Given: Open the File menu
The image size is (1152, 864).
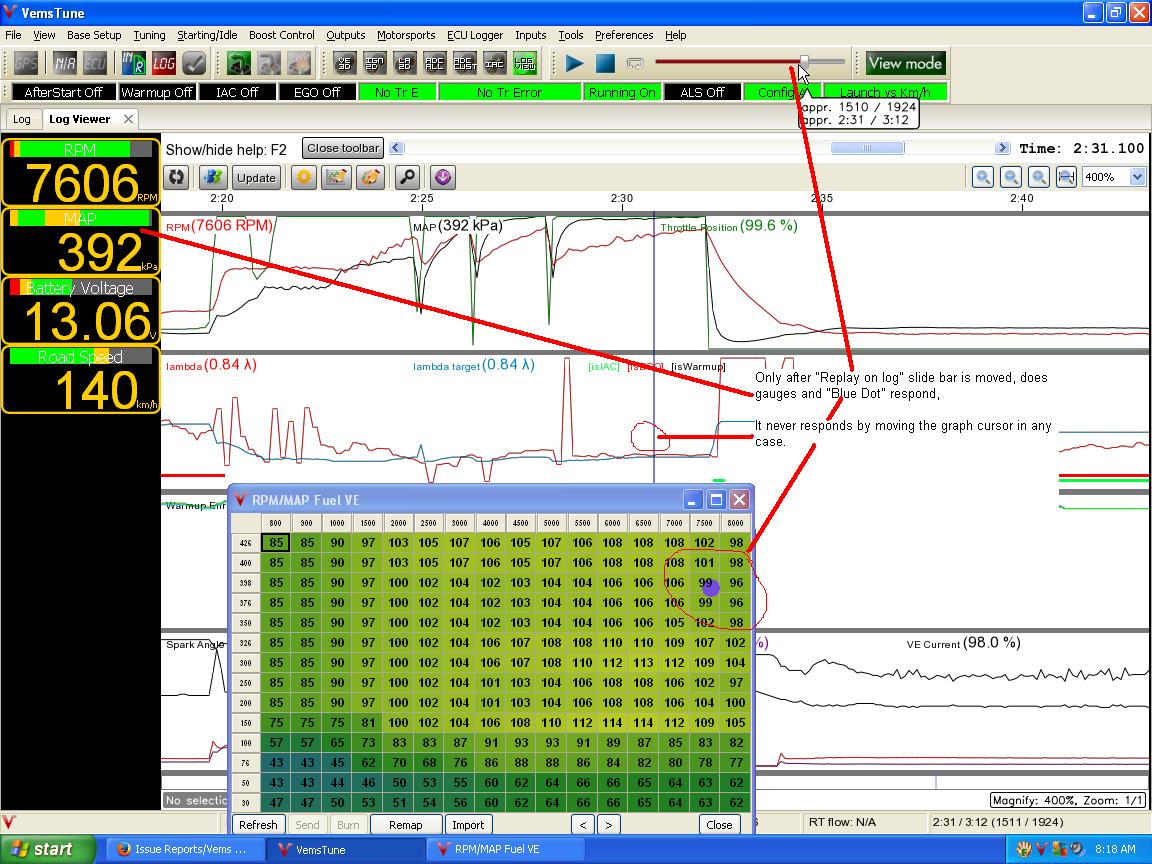Looking at the screenshot, I should point(13,35).
